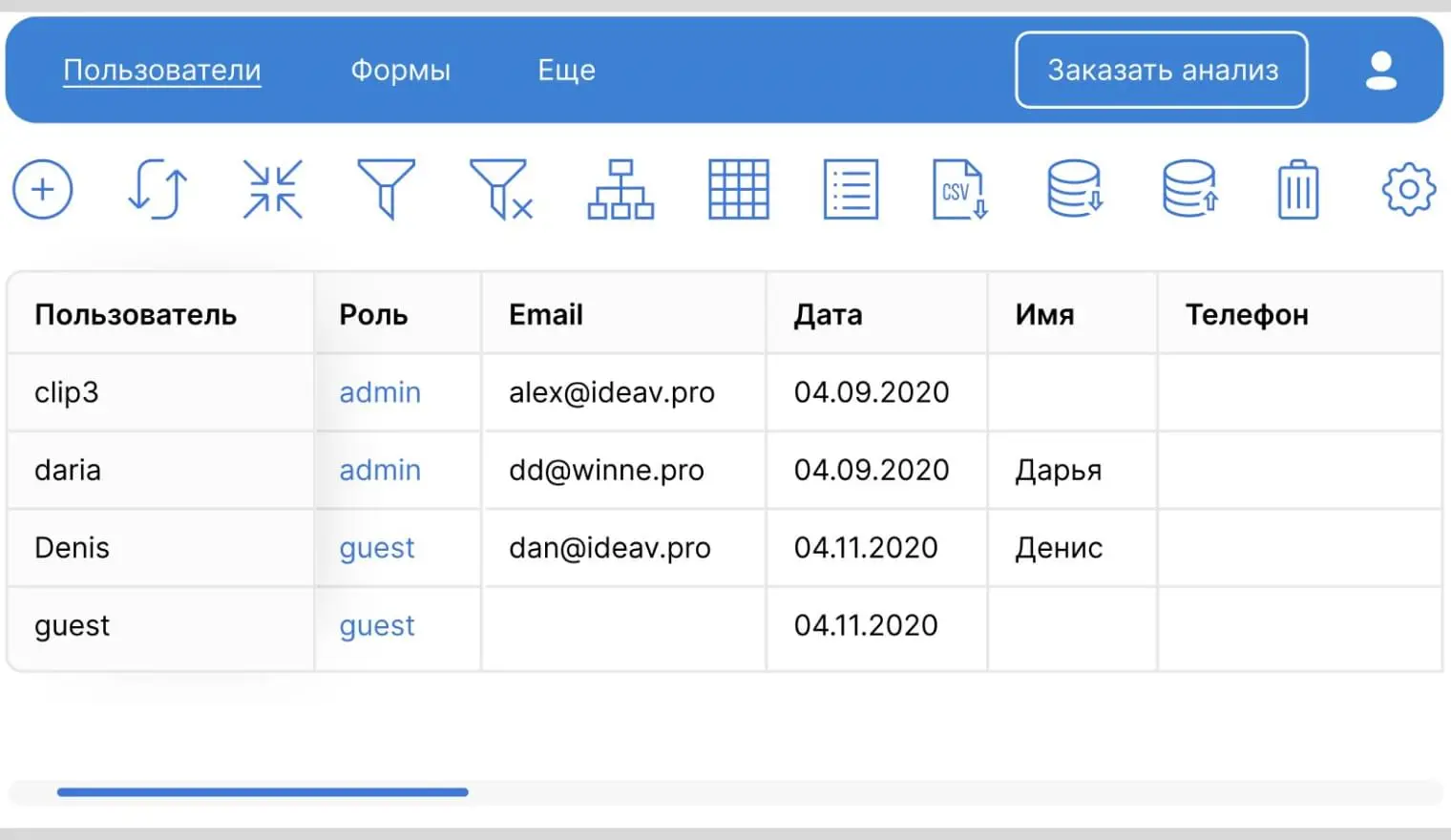Click database upload restore icon

[1189, 189]
